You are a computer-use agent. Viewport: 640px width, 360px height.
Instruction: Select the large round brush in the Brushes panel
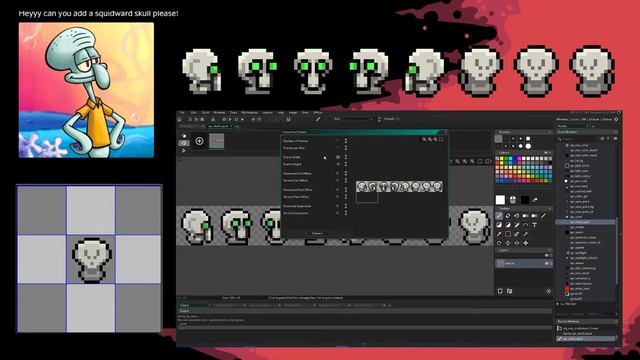pos(528,146)
